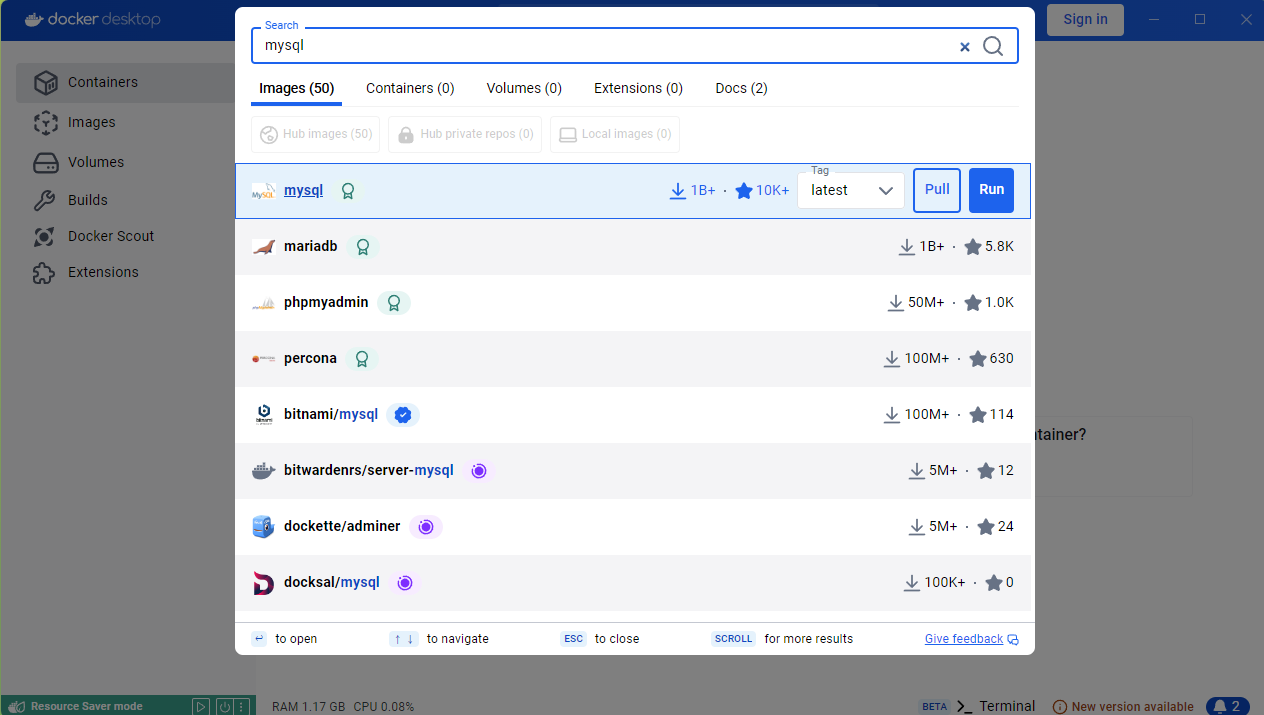
Task: Click phpmyadmin official image badge
Action: (x=394, y=303)
